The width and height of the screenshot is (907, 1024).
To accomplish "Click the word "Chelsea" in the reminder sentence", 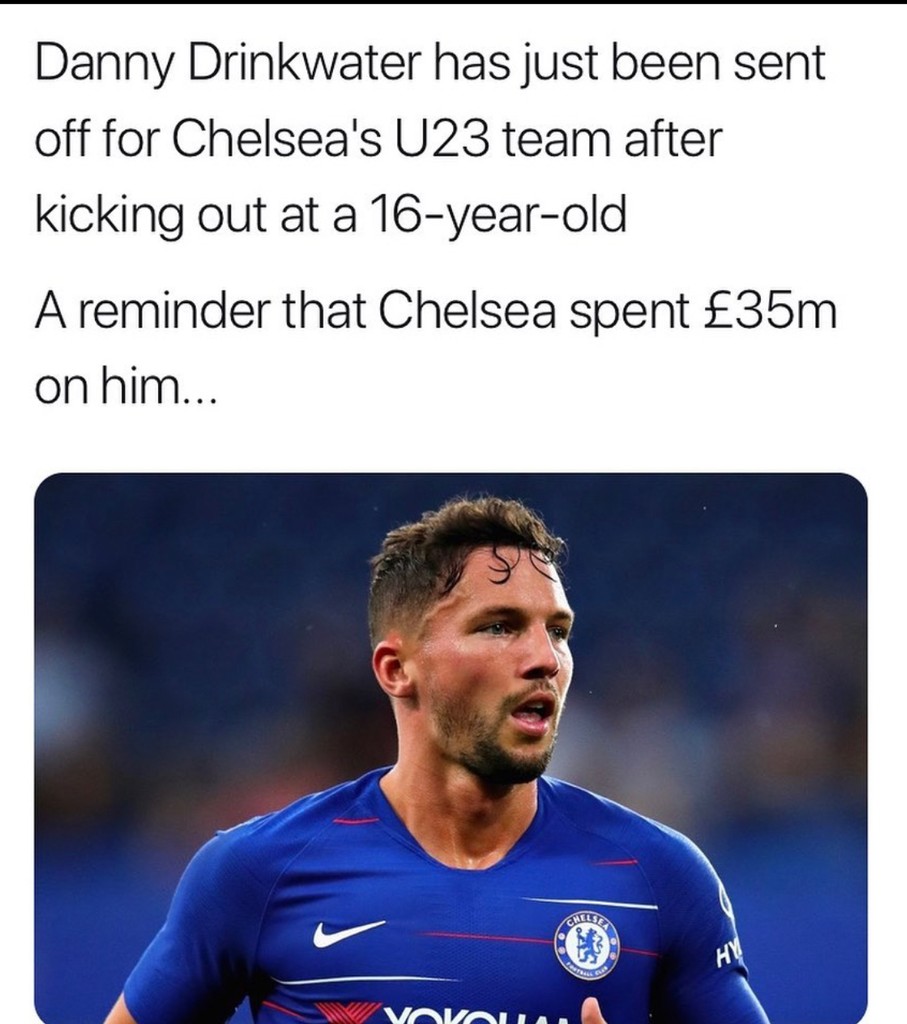I will point(466,314).
